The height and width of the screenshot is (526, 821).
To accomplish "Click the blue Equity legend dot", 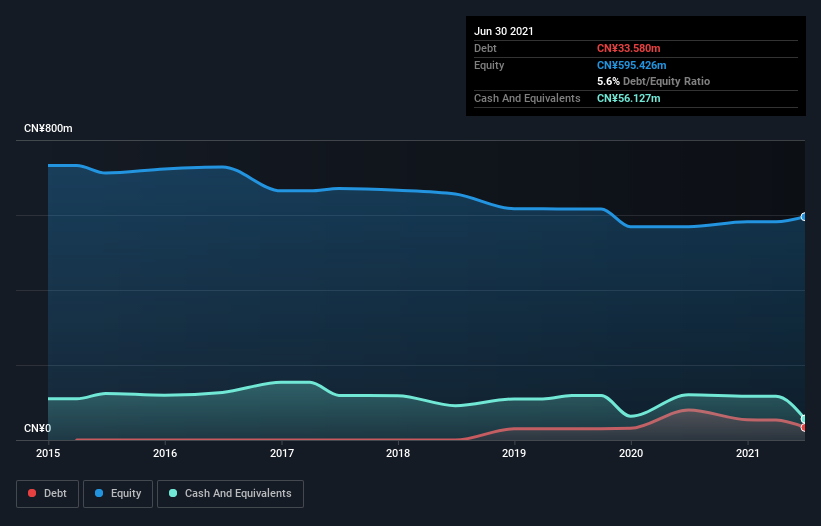I will [99, 493].
